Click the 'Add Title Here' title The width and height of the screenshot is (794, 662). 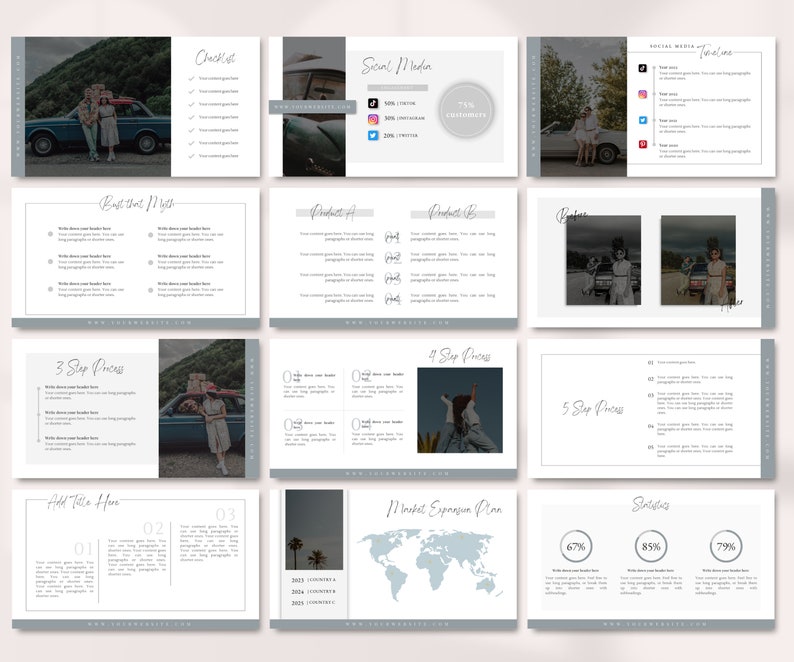pyautogui.click(x=84, y=501)
